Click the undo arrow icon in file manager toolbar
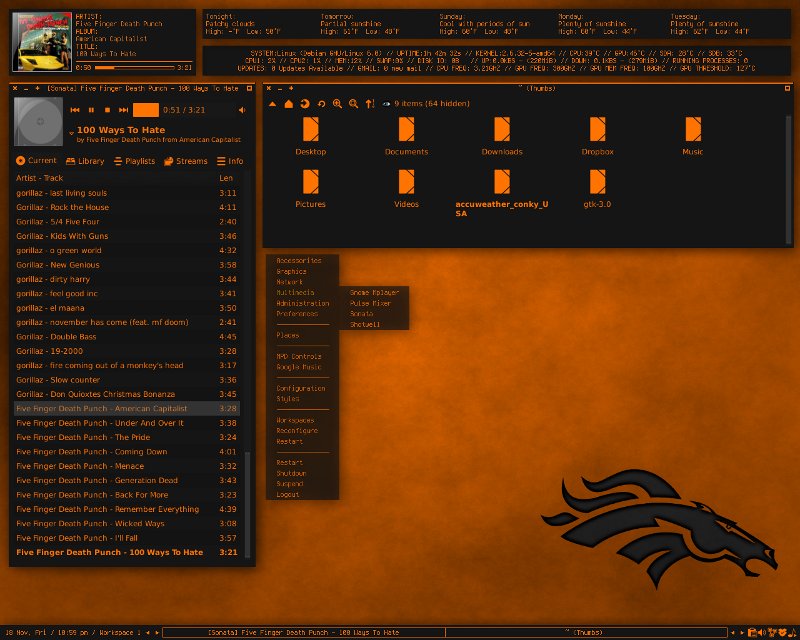Viewport: 800px width, 640px height. point(321,104)
